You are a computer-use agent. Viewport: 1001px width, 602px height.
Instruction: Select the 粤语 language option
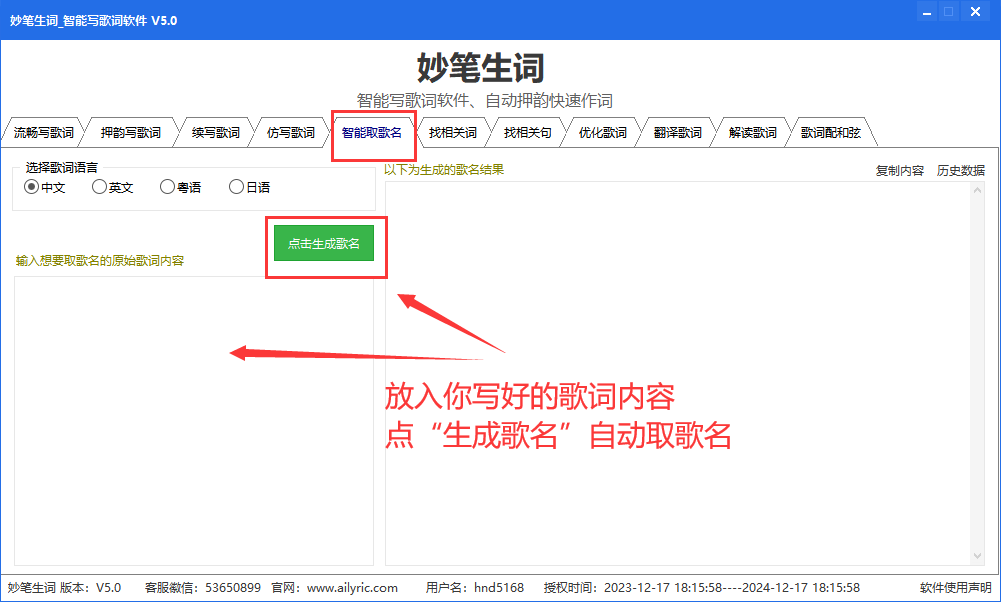(x=181, y=187)
